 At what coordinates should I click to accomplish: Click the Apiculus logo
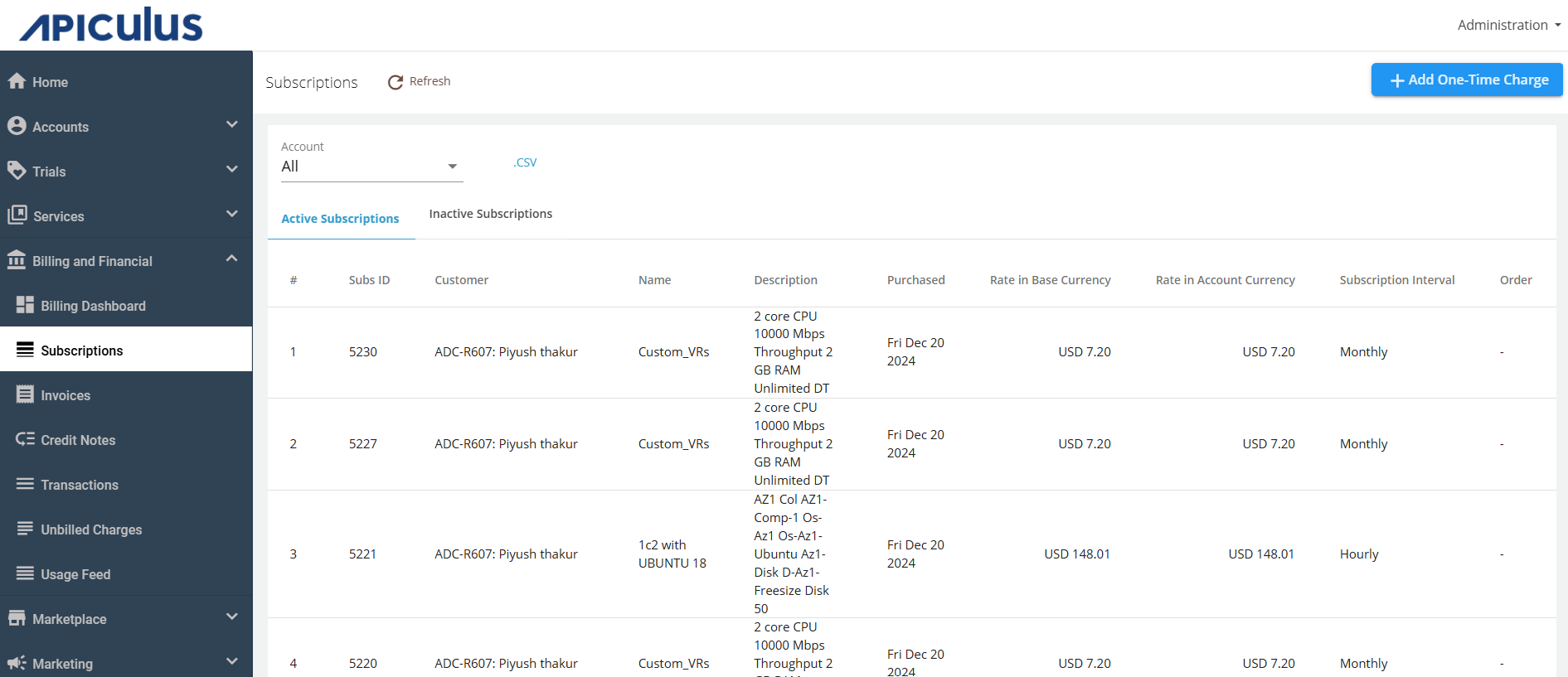click(111, 25)
